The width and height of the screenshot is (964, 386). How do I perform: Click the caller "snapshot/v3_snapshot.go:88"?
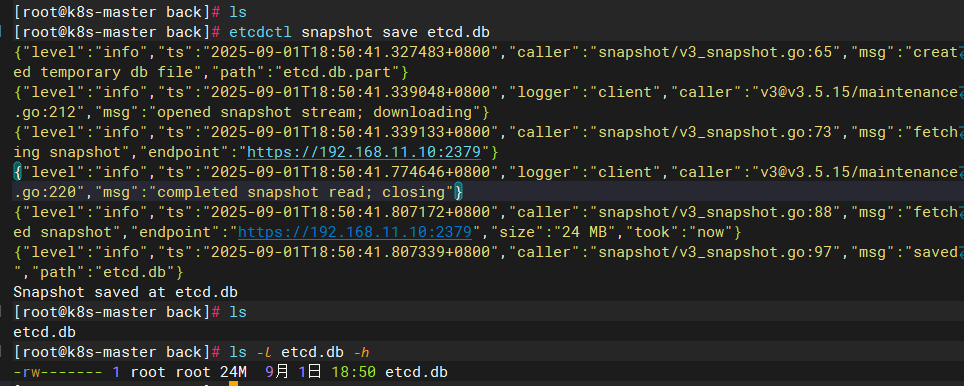pyautogui.click(x=715, y=212)
